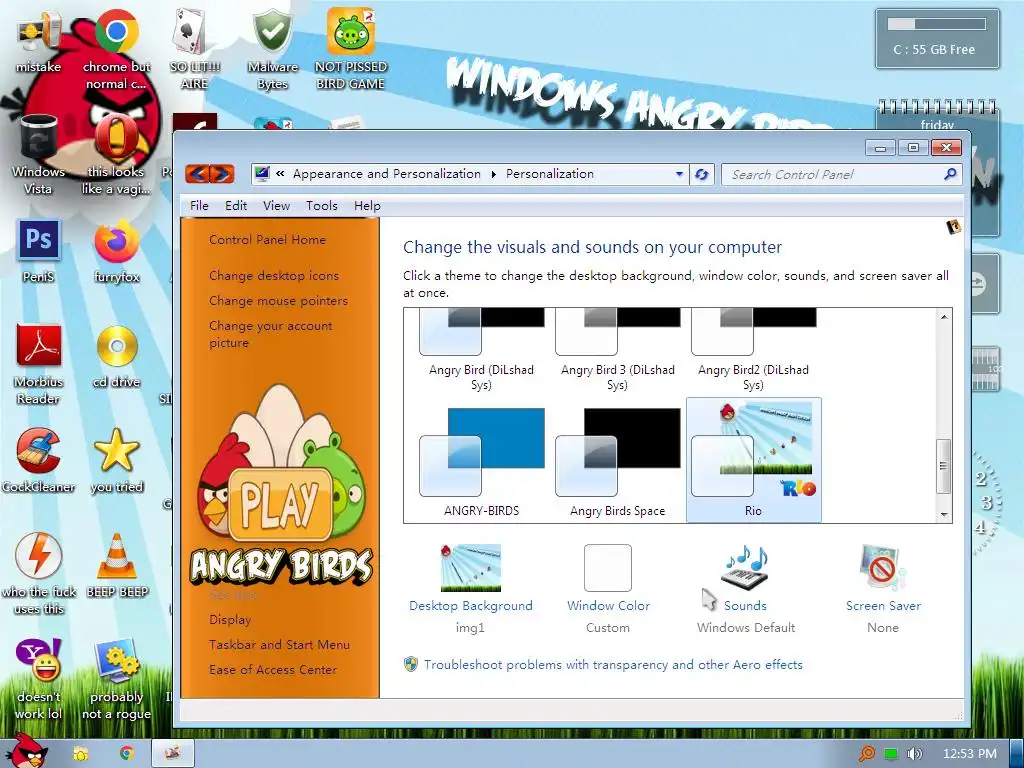Click the taskbar magnifier search tray icon
1024x768 pixels.
[866, 754]
